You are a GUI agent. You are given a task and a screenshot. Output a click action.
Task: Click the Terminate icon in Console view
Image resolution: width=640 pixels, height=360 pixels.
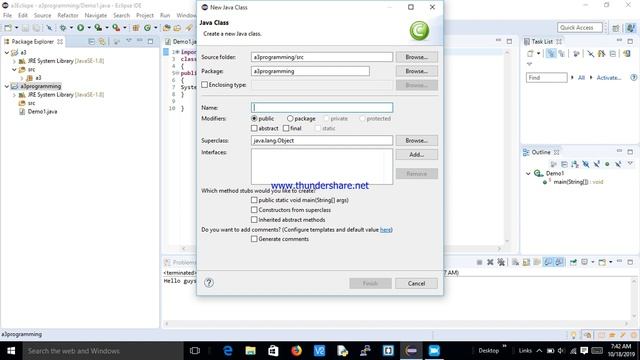pyautogui.click(x=480, y=262)
